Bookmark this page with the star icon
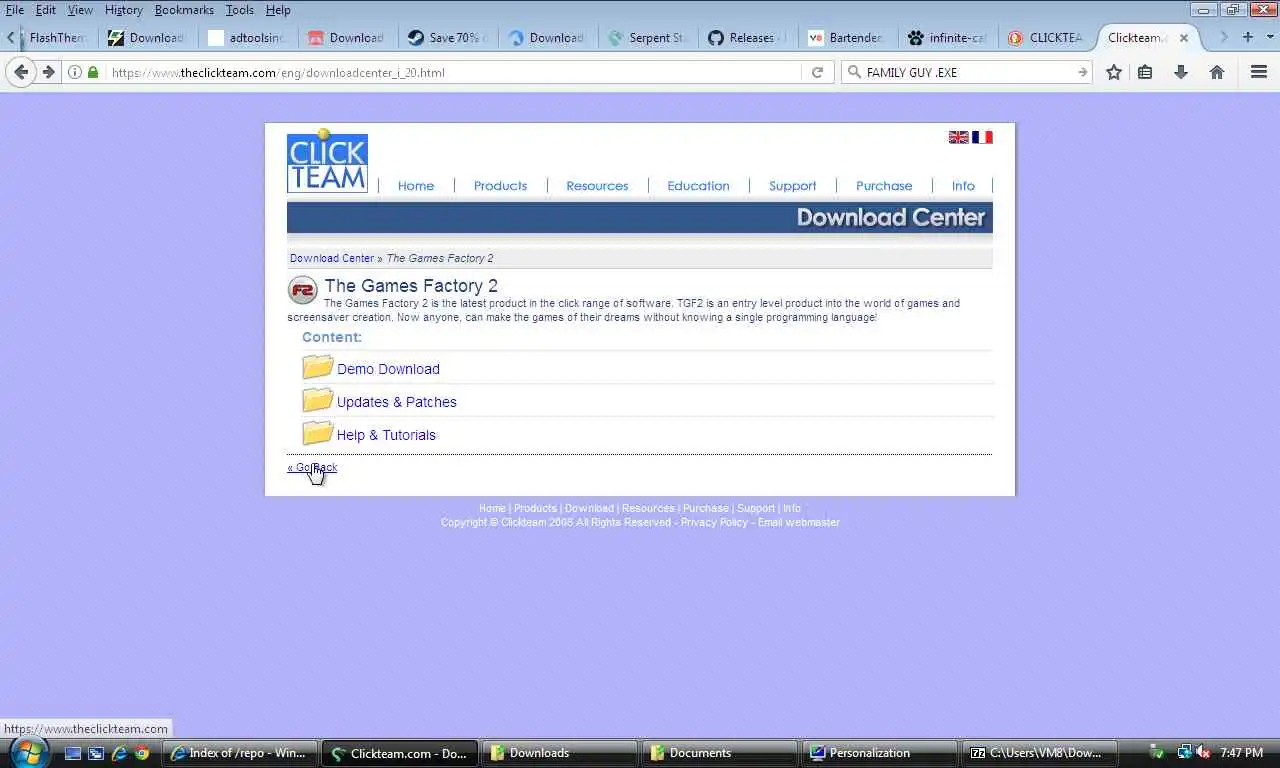Image resolution: width=1280 pixels, height=768 pixels. point(1114,72)
